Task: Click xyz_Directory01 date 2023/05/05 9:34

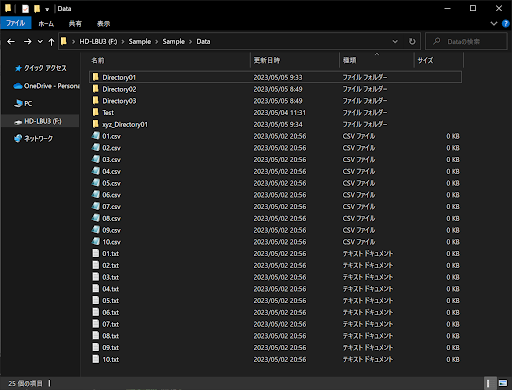Action: tap(278, 124)
